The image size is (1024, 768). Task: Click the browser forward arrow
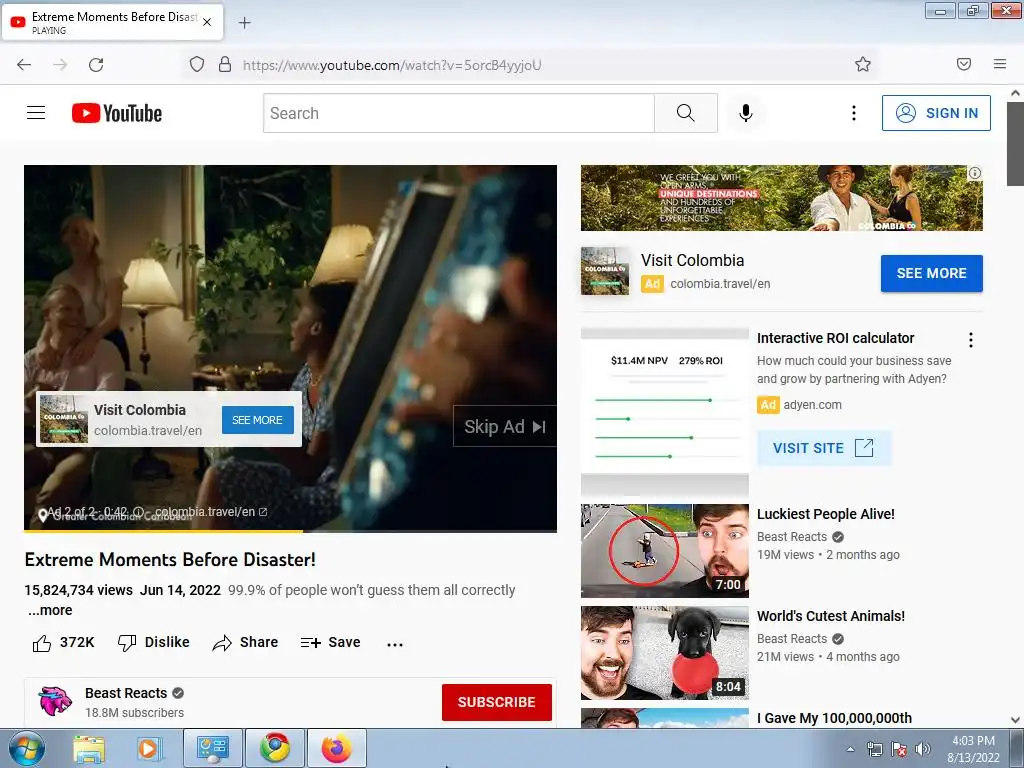[x=60, y=64]
